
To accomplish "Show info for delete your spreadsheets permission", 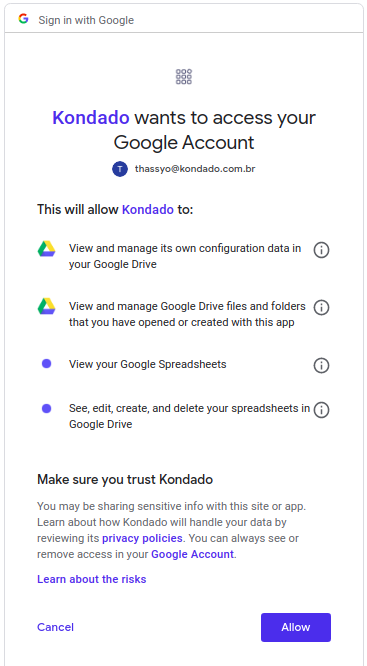I will point(321,410).
